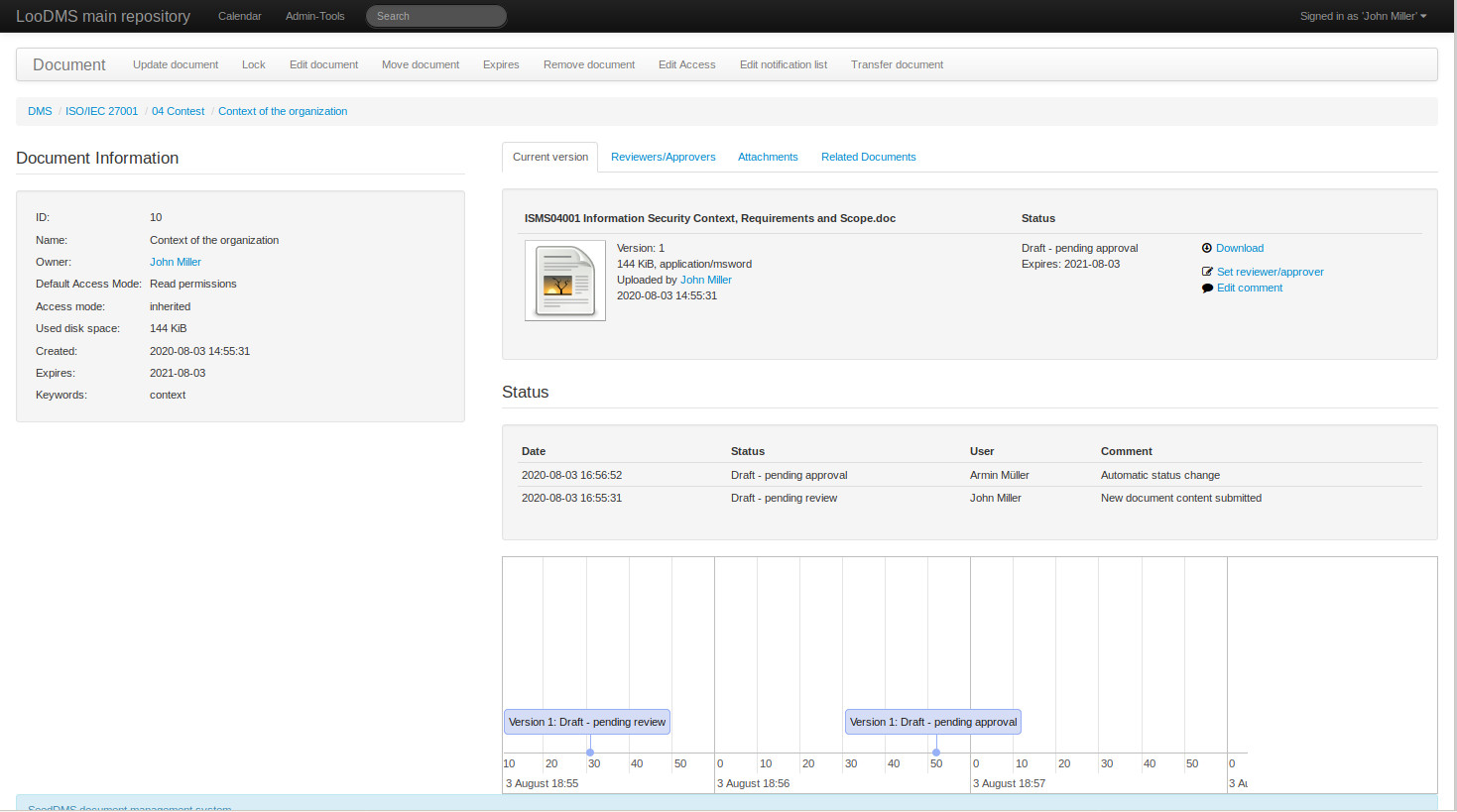Click Edit notification list
The image size is (1457, 812).
tap(784, 64)
